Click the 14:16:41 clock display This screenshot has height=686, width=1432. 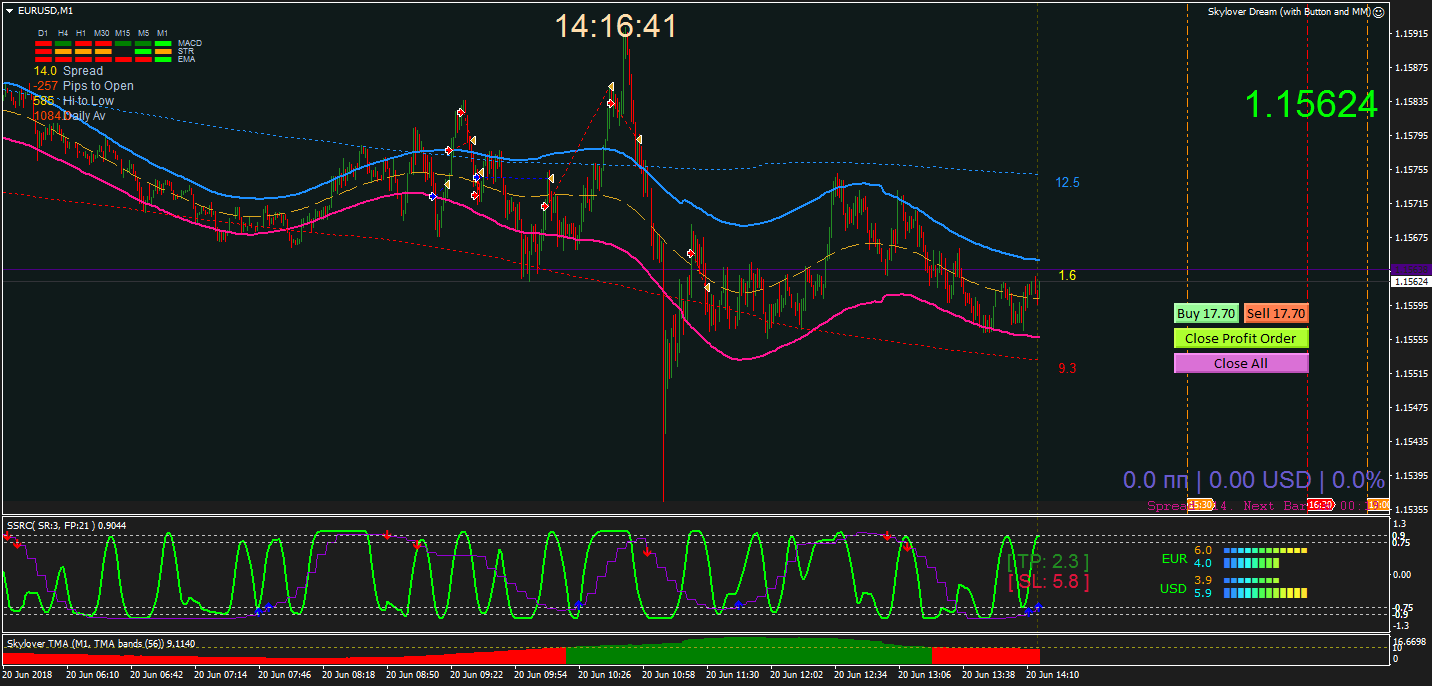click(616, 26)
